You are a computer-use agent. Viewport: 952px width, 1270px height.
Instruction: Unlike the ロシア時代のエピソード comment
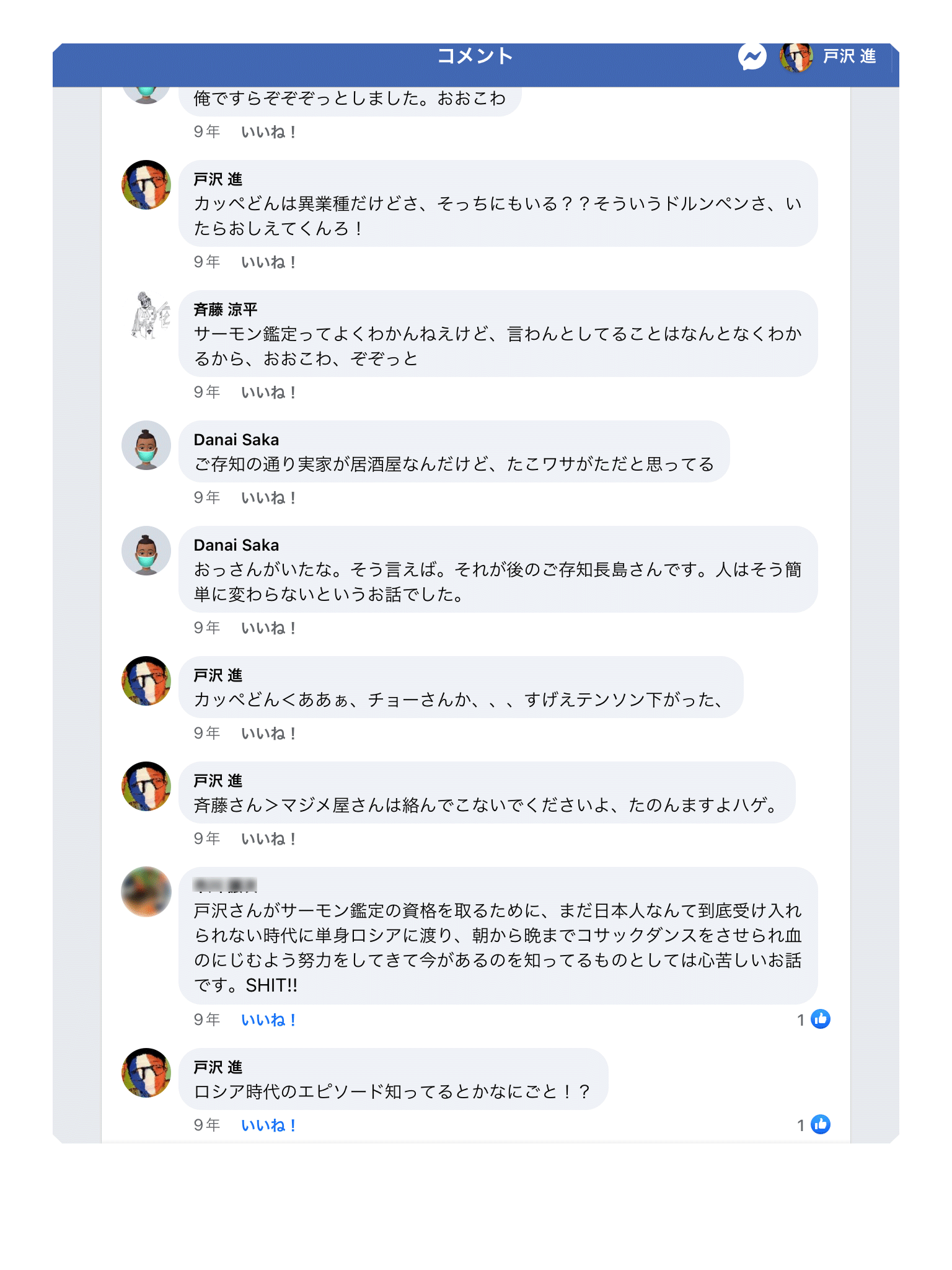pos(268,1125)
